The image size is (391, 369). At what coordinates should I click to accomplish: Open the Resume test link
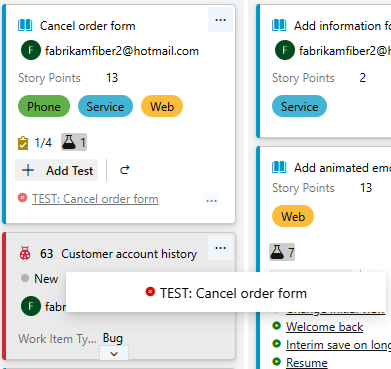coord(307,363)
